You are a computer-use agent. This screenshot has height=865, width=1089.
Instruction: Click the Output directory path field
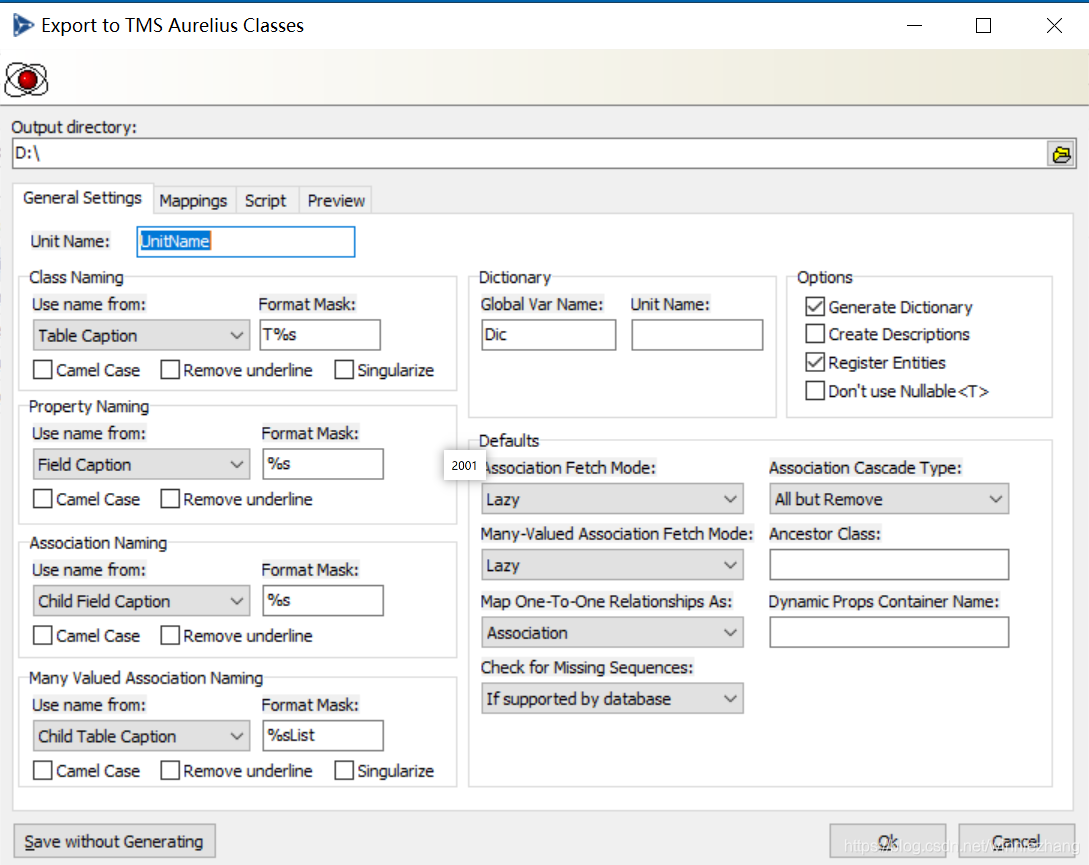coord(529,154)
